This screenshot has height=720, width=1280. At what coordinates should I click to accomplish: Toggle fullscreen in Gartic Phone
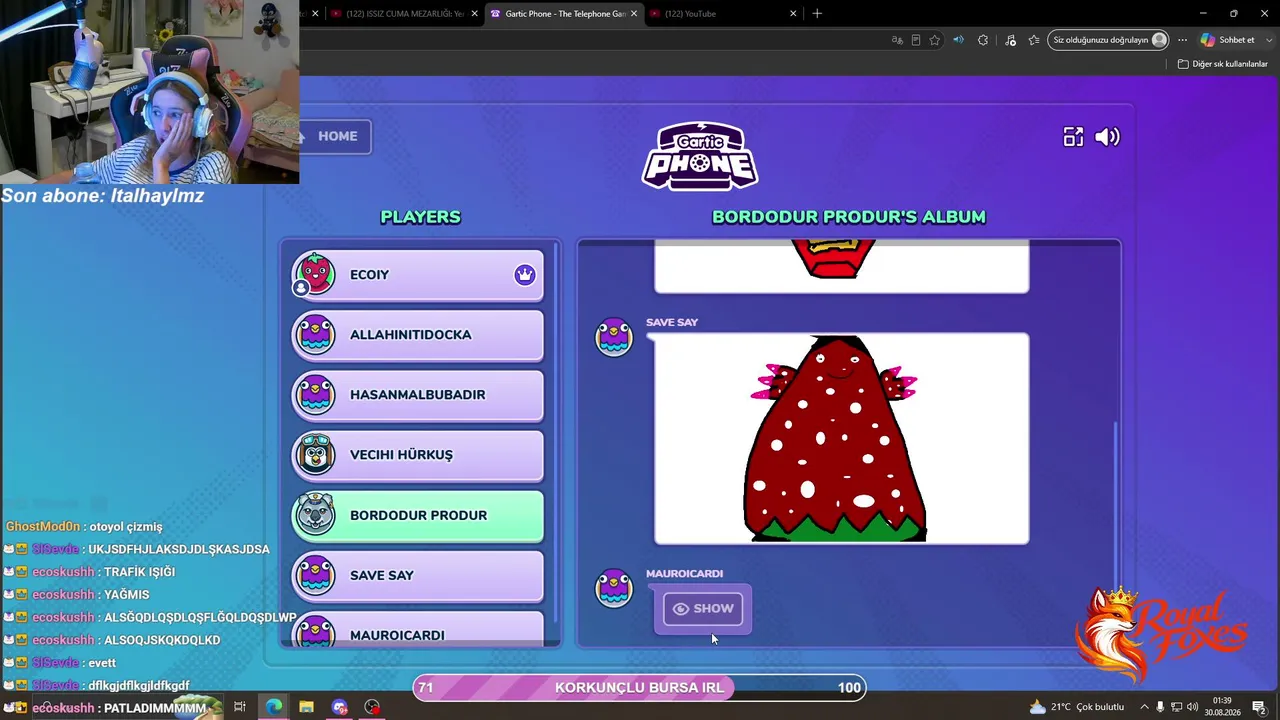click(x=1073, y=137)
